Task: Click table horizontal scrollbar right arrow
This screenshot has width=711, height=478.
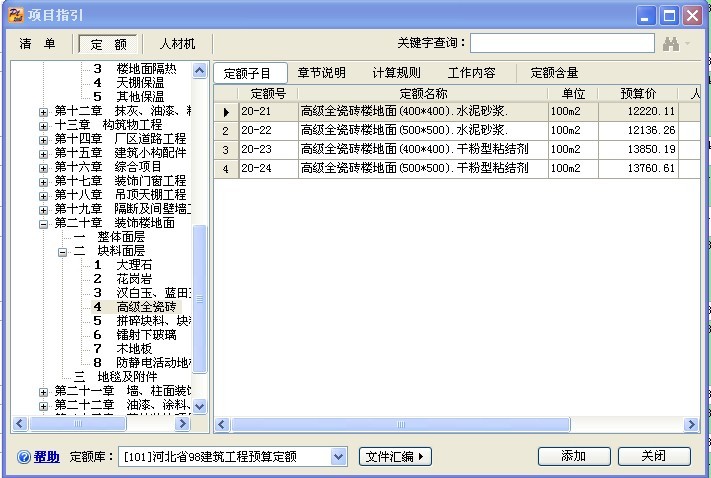Action: coord(691,424)
